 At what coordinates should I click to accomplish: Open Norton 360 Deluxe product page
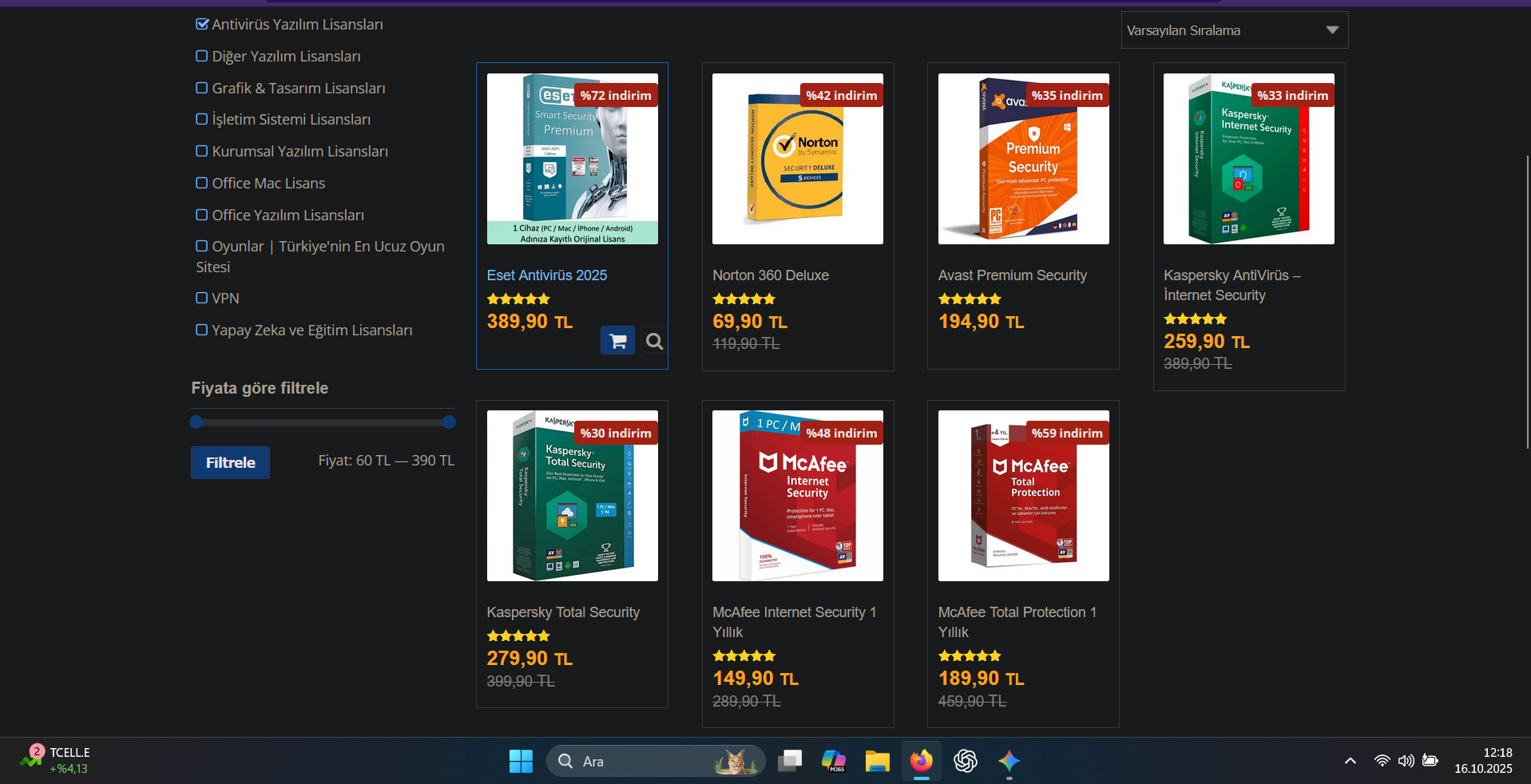tap(771, 275)
